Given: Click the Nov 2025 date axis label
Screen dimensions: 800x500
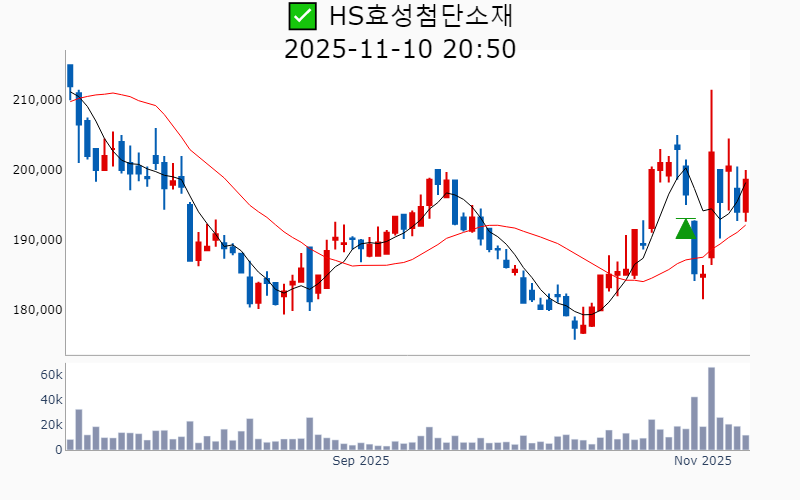Looking at the screenshot, I should [703, 461].
